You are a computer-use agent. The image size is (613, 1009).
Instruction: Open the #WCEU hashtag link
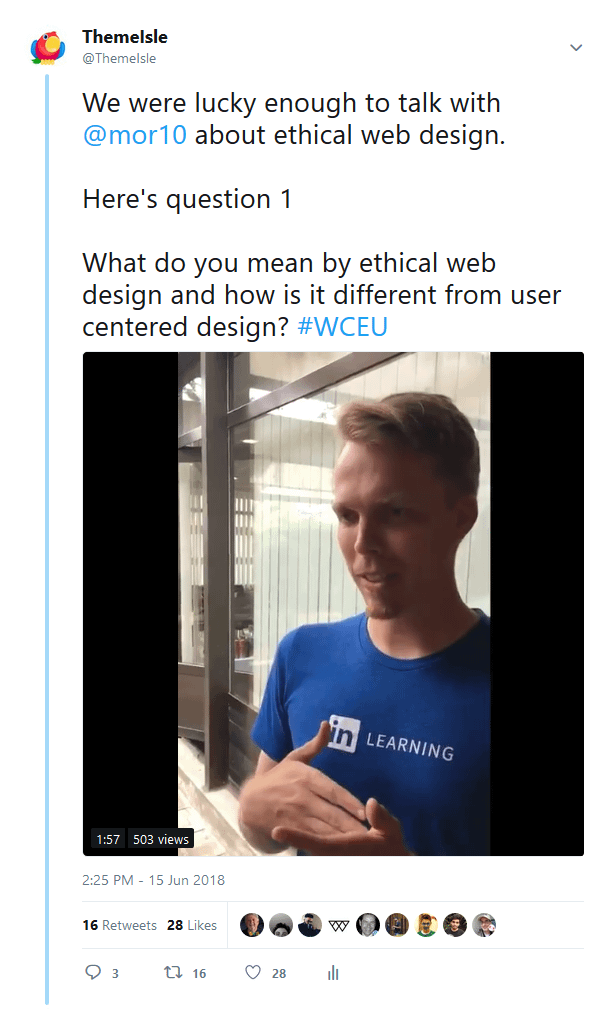342,327
